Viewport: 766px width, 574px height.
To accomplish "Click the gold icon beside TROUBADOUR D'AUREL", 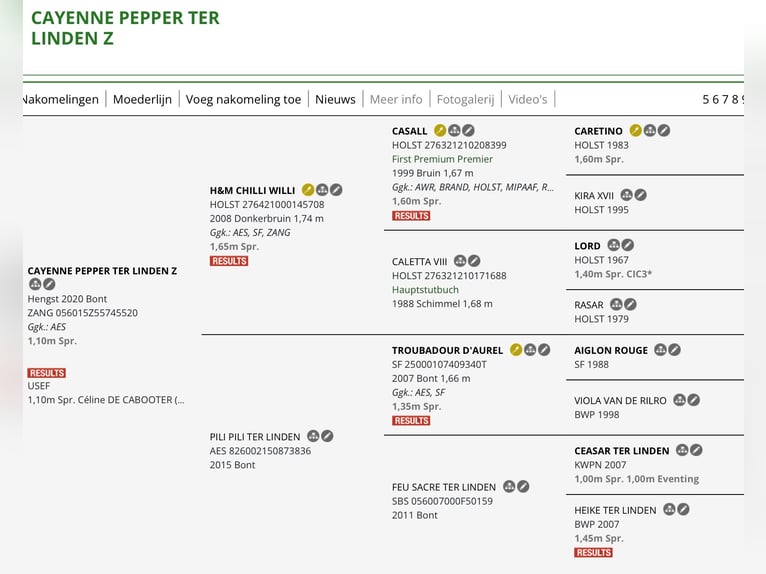I will click(516, 350).
